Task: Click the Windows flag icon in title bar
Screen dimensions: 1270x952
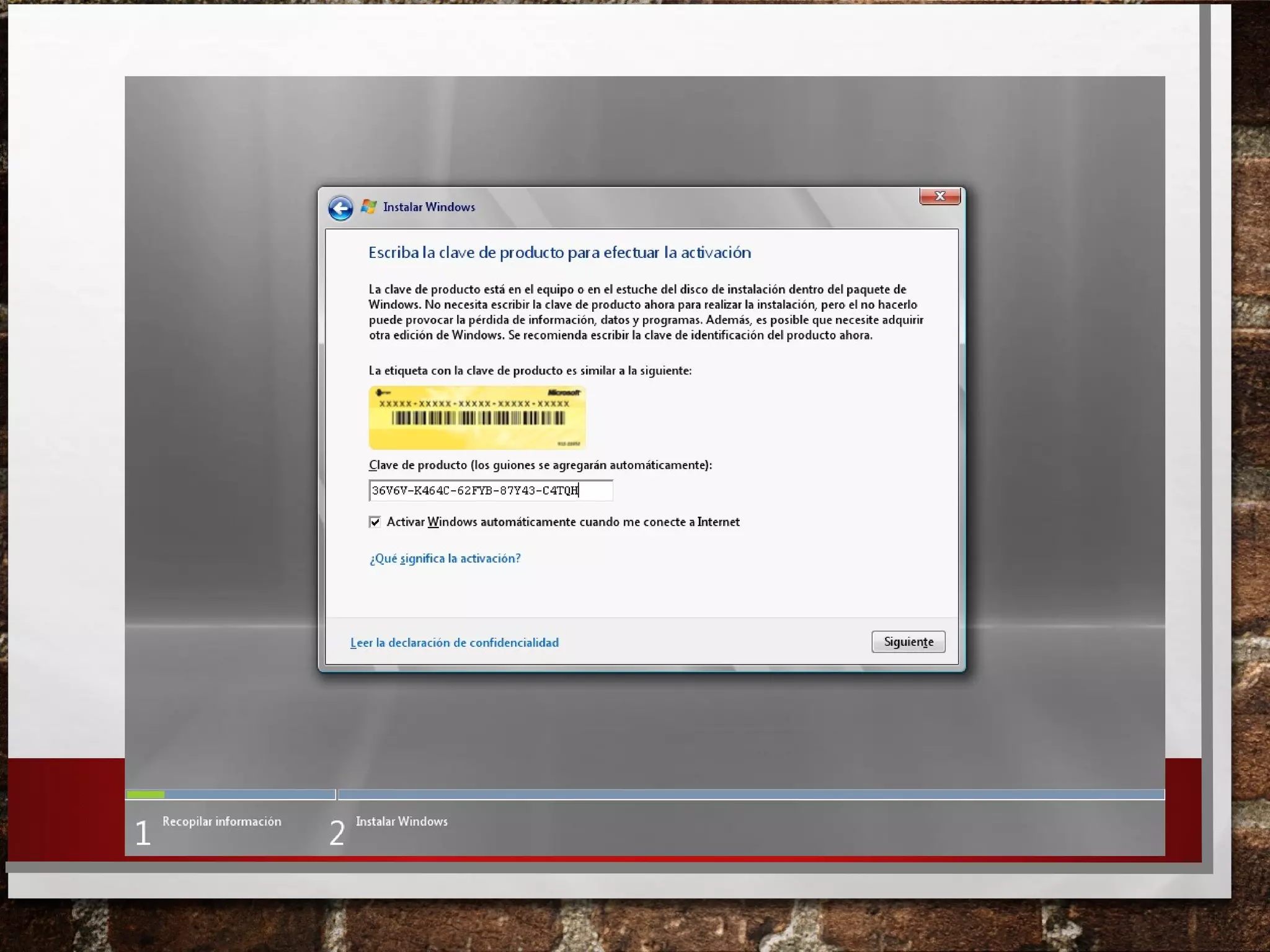Action: [x=369, y=206]
